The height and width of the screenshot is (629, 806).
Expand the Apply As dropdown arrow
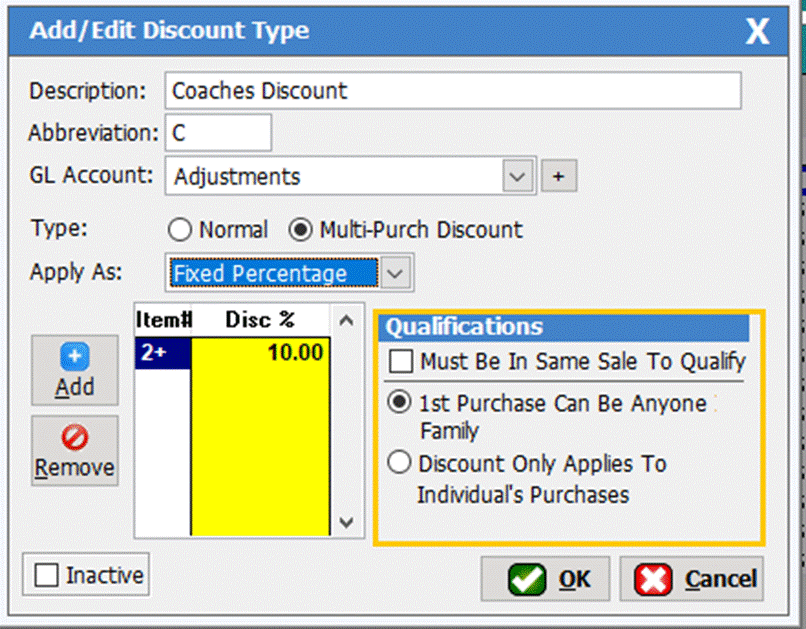tap(396, 273)
